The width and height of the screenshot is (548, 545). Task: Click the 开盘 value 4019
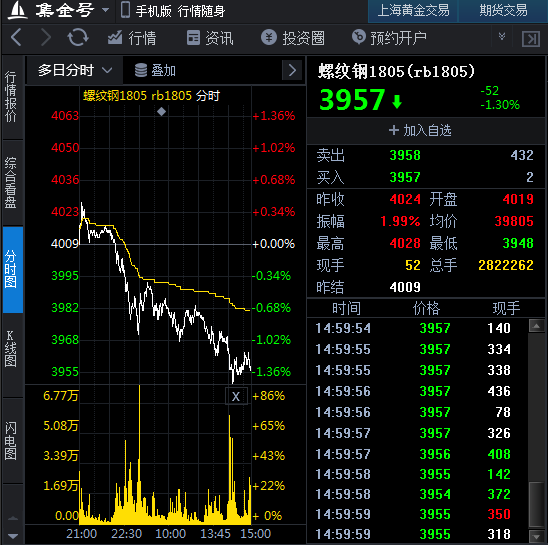518,199
